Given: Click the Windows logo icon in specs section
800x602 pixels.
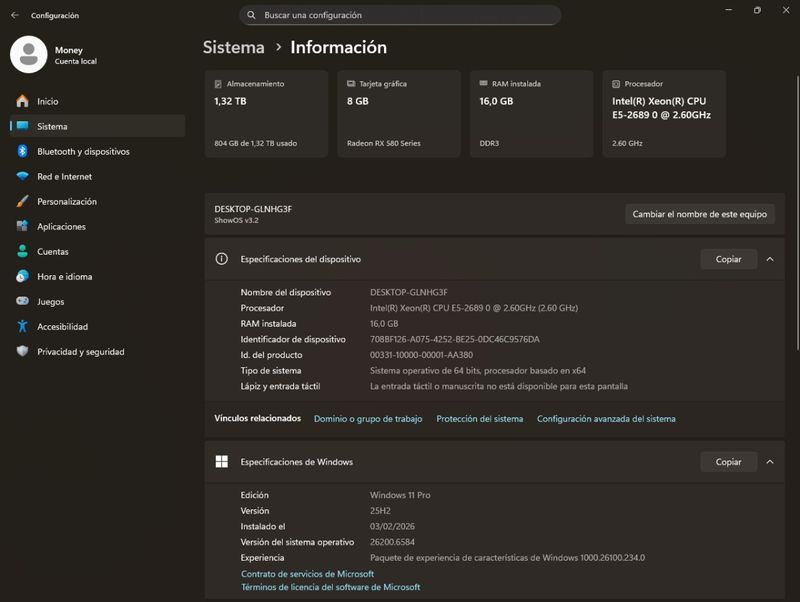Looking at the screenshot, I should pos(221,461).
